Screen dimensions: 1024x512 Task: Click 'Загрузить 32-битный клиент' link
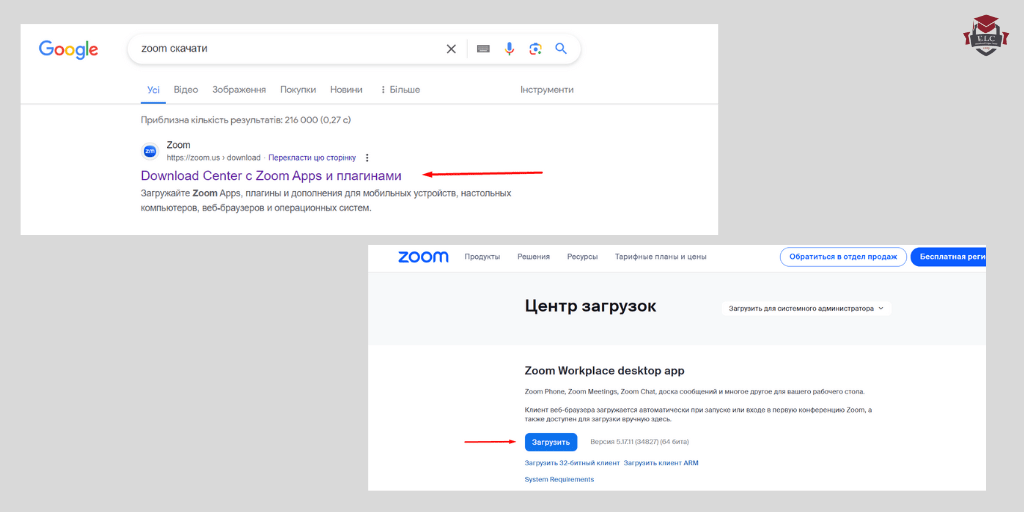point(572,463)
